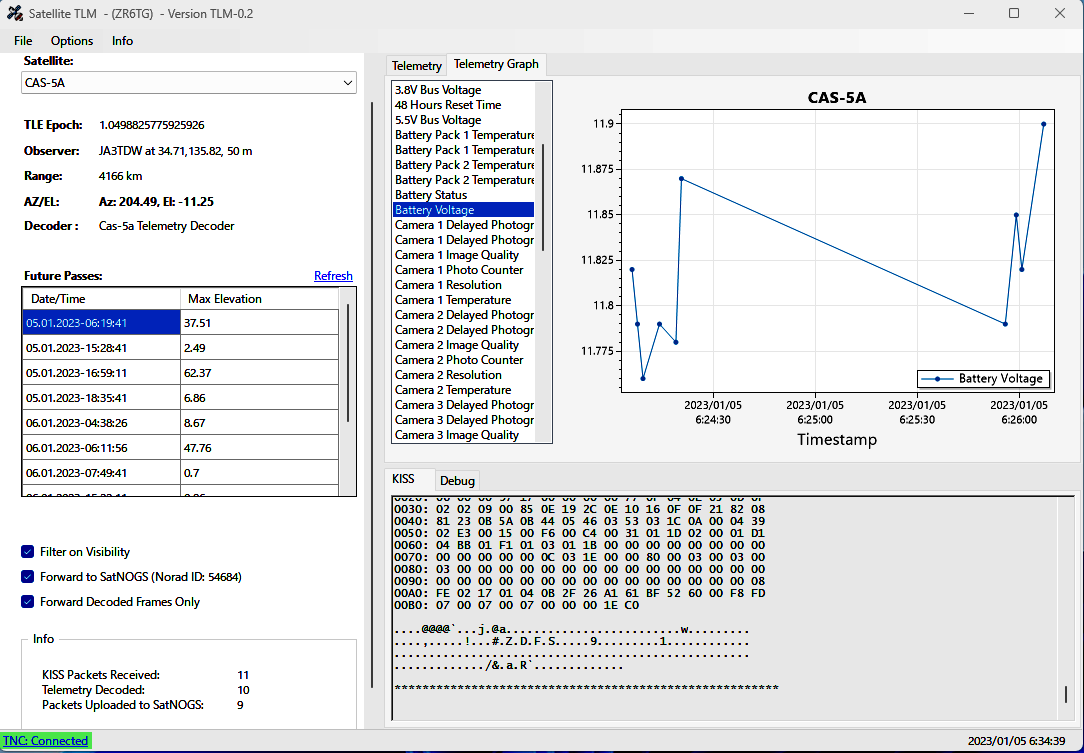The height and width of the screenshot is (753, 1084).
Task: Toggle Filter on Visibility checkbox
Action: click(28, 552)
